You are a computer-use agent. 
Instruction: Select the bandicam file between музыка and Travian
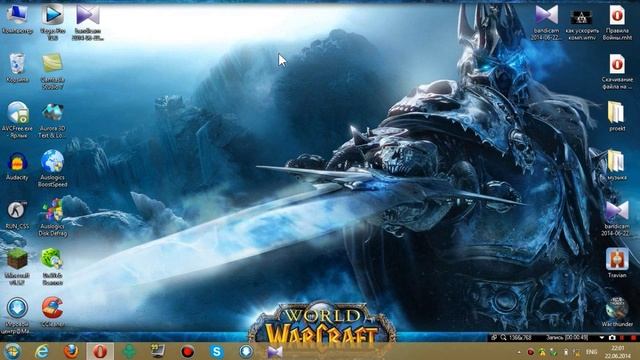(617, 217)
